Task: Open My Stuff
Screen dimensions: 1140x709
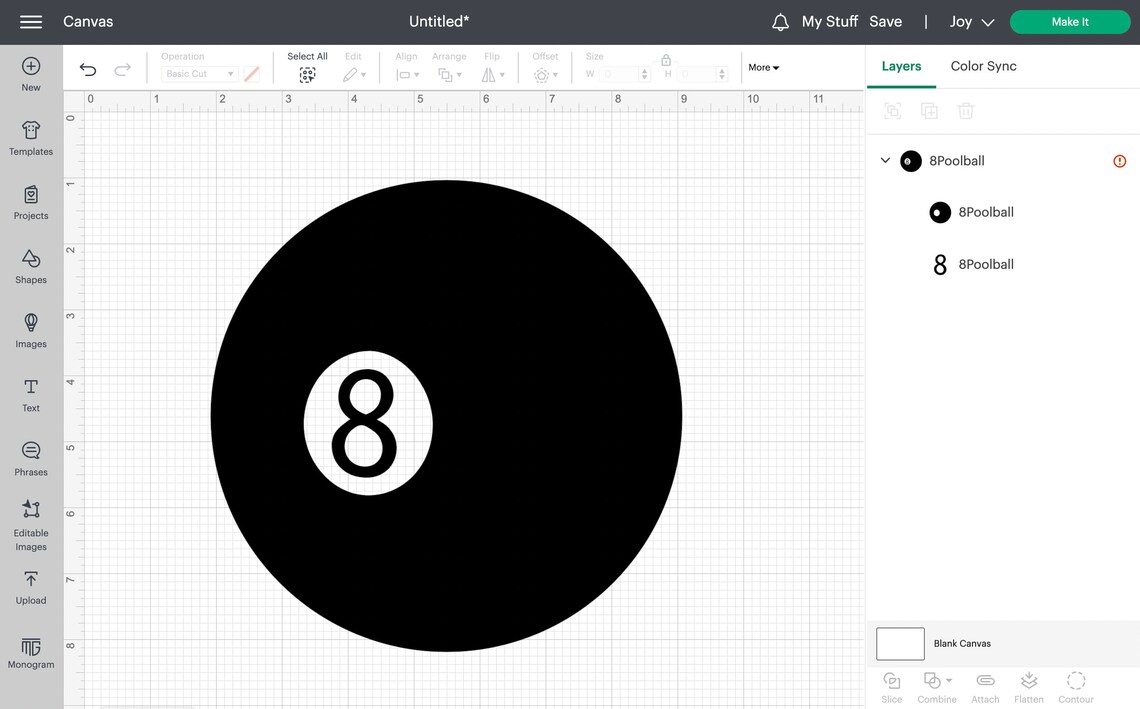Action: point(829,20)
